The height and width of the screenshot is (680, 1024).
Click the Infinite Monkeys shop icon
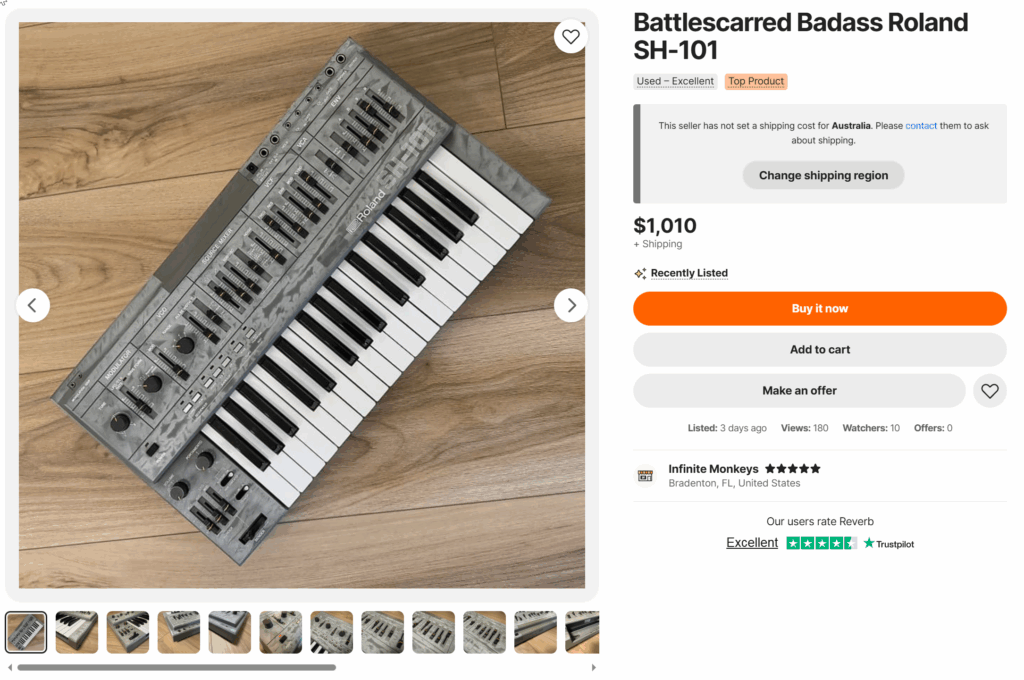coord(645,476)
